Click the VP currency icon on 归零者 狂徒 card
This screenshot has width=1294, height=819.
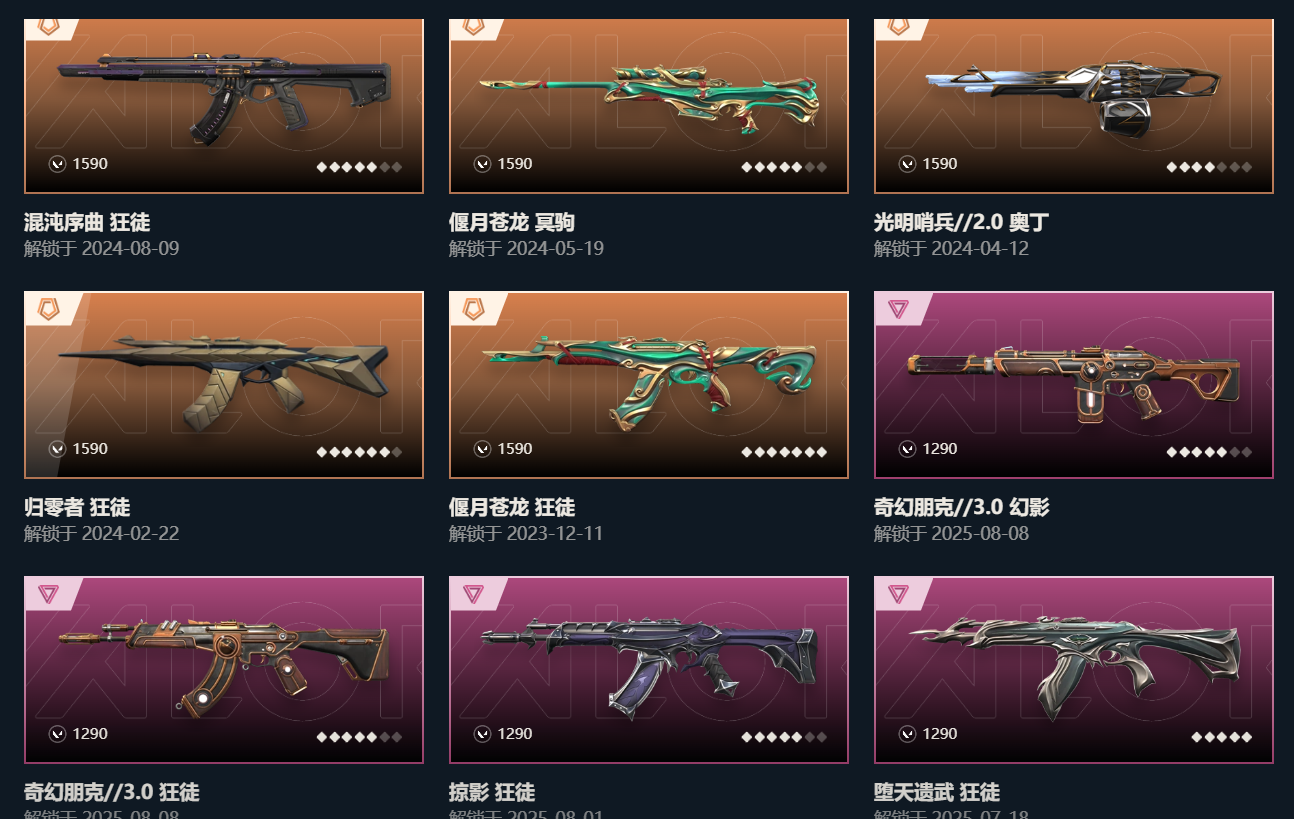(x=58, y=449)
